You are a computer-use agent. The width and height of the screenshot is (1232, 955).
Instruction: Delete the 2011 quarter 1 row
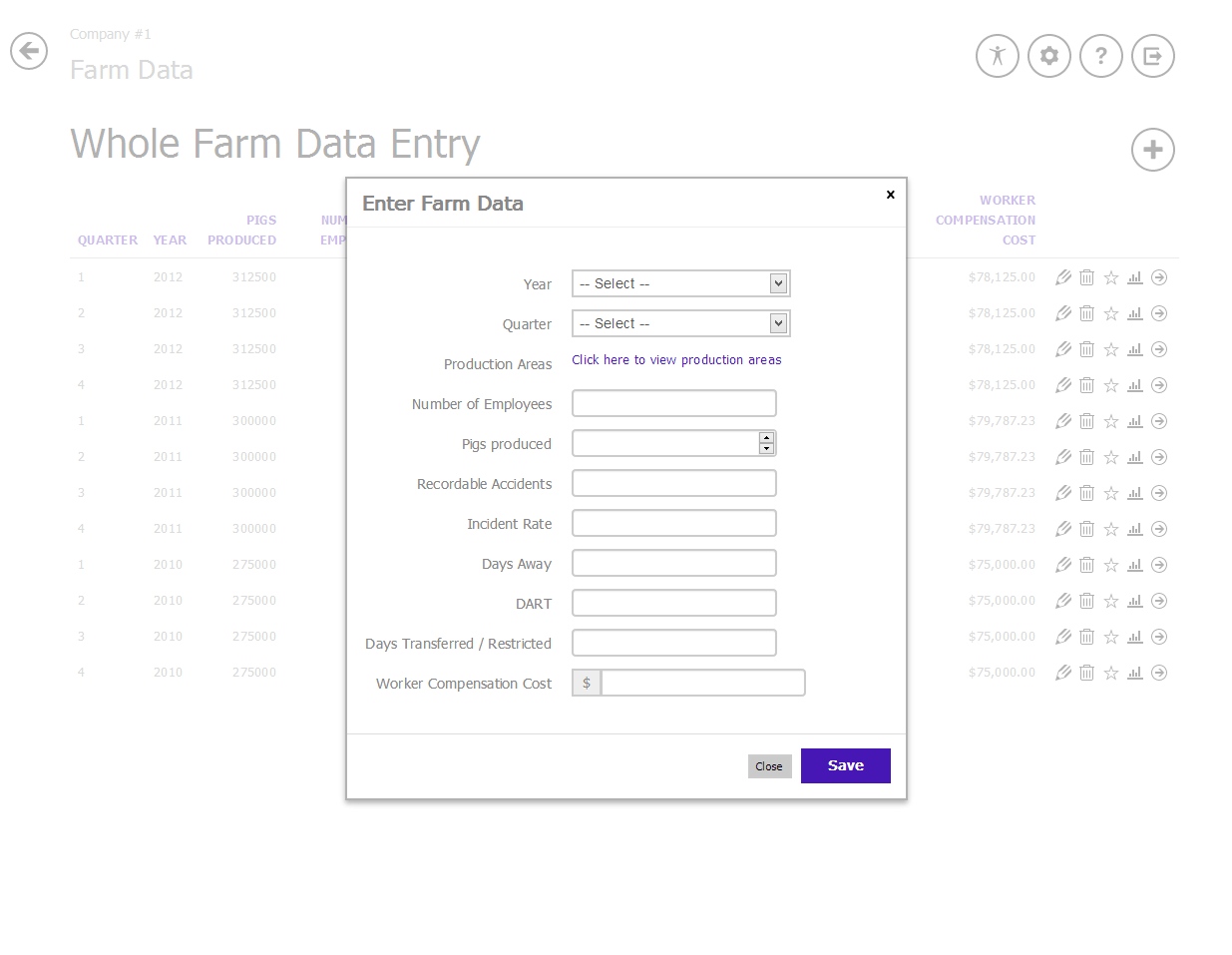click(1087, 421)
